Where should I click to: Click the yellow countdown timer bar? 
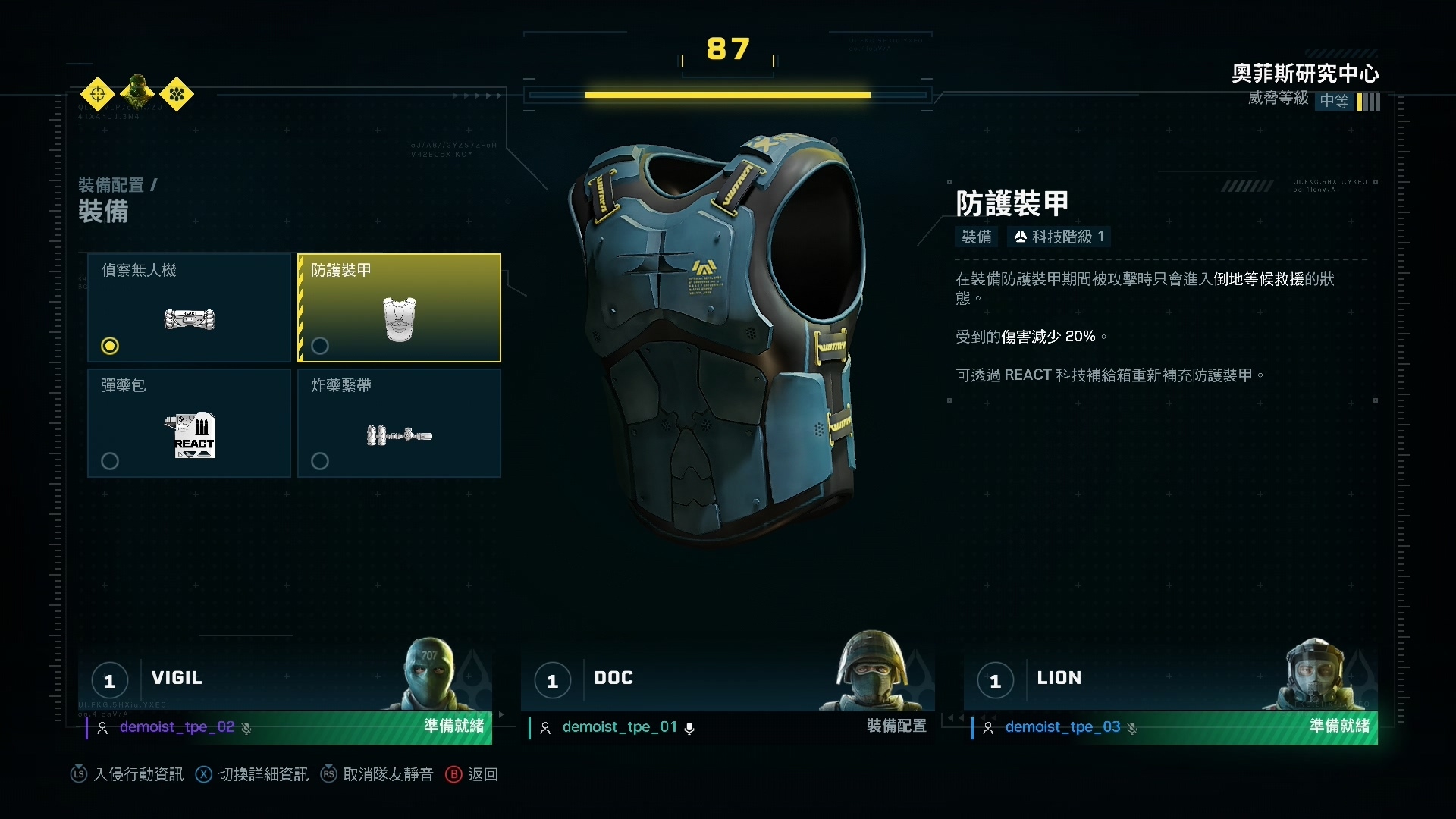[x=728, y=95]
